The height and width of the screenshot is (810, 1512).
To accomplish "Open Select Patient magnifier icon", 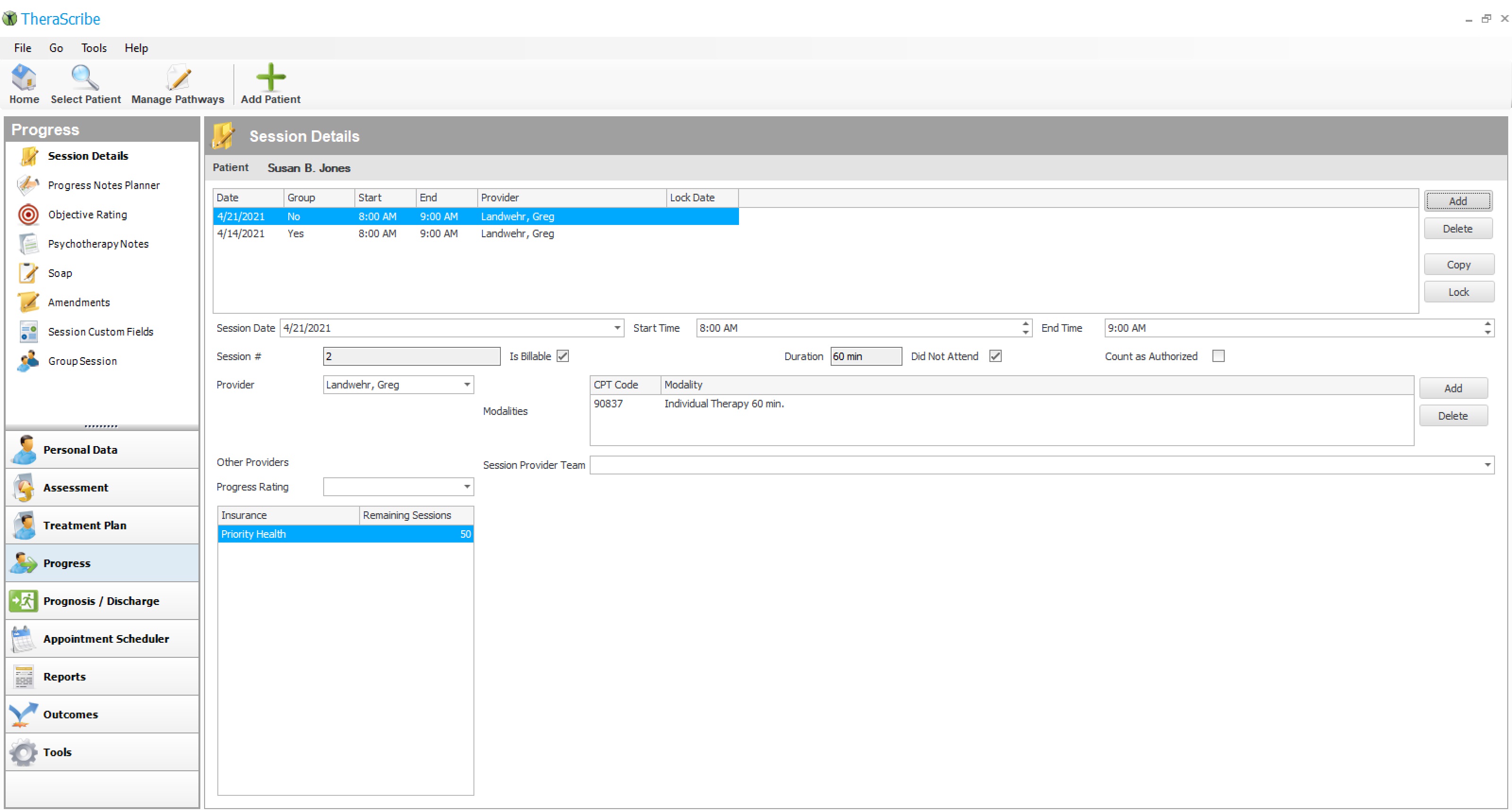I will click(x=85, y=78).
